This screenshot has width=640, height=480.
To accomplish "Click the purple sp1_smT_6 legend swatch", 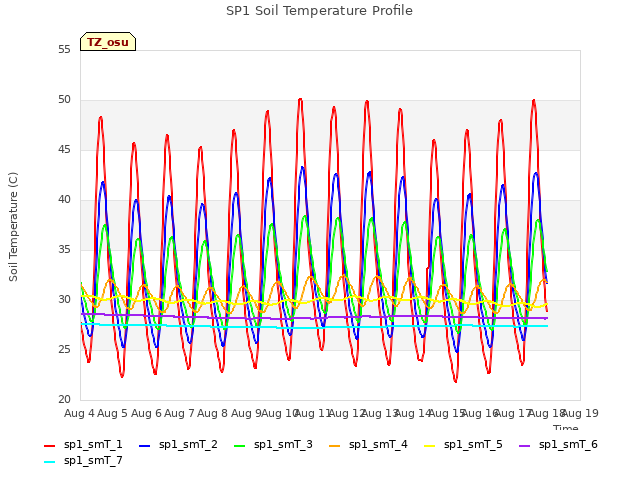I will pos(524,446).
